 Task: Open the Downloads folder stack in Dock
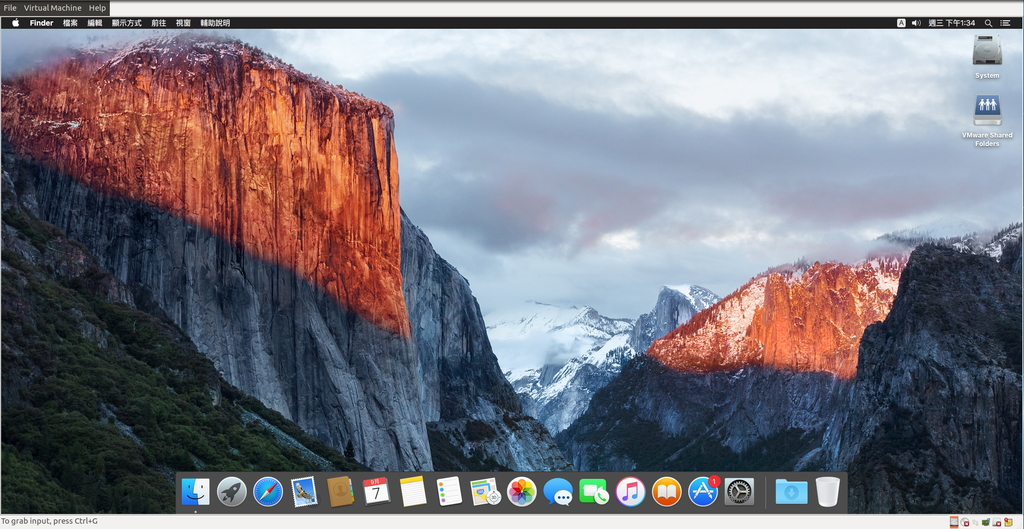pos(792,492)
